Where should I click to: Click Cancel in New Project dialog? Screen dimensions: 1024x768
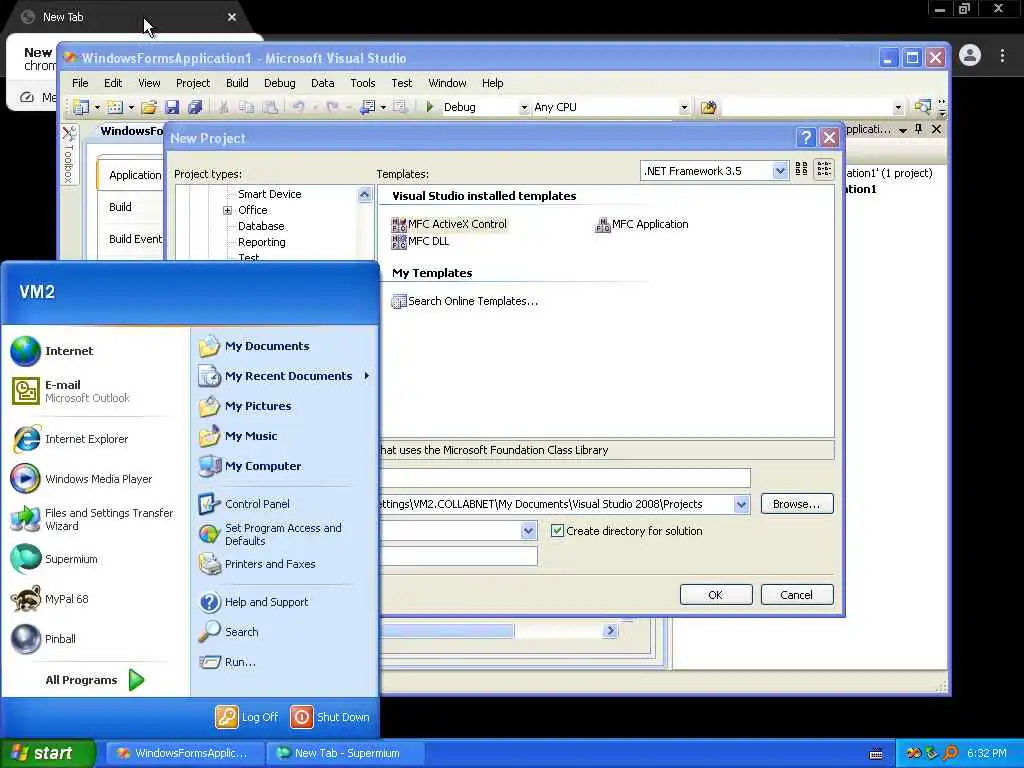pyautogui.click(x=797, y=595)
